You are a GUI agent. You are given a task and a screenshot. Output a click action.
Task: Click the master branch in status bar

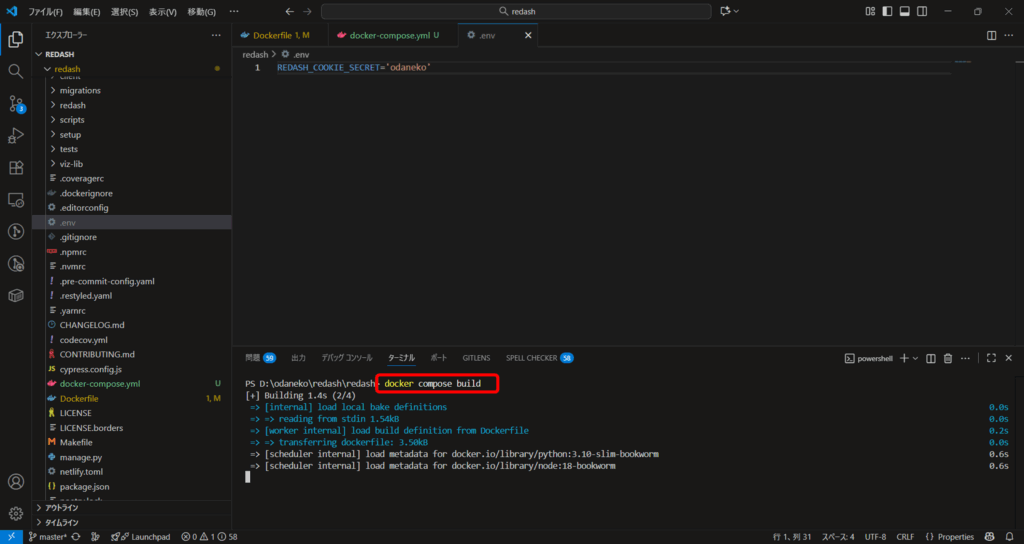click(x=46, y=536)
